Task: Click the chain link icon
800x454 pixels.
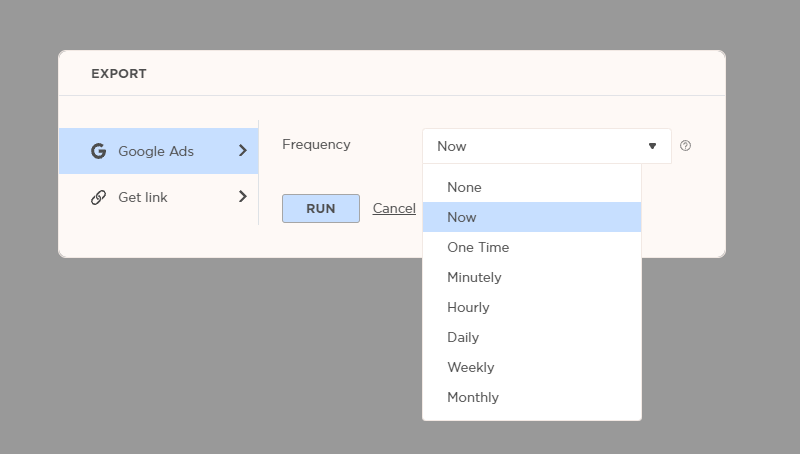Action: [x=98, y=197]
